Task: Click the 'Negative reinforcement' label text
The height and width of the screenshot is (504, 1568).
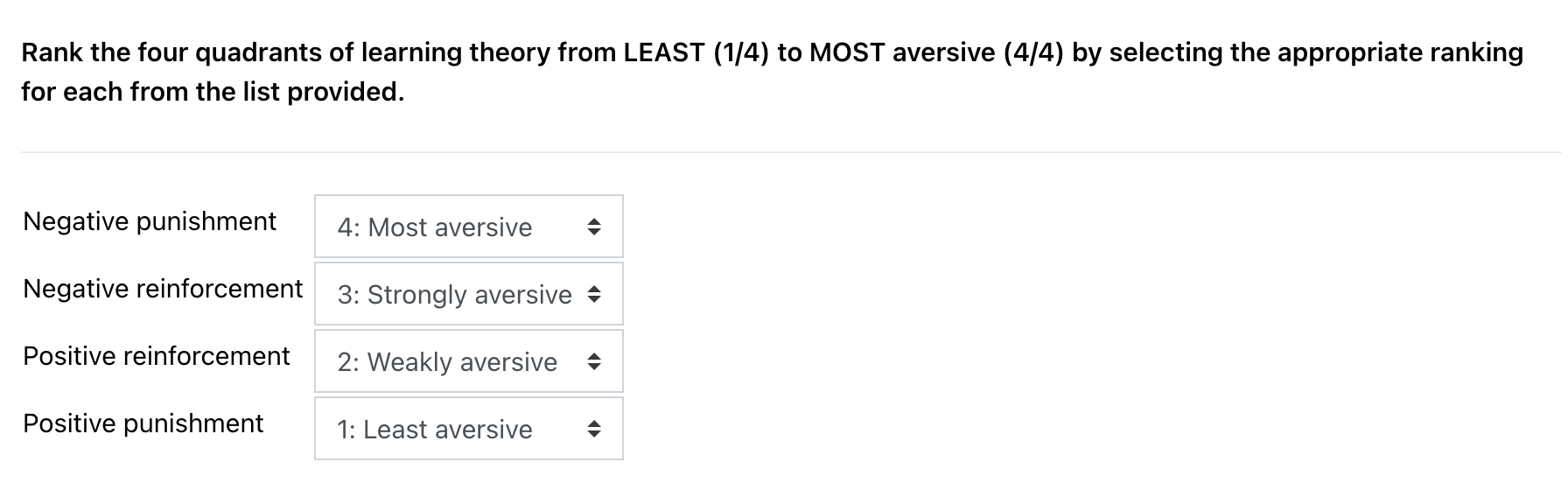Action: tap(164, 289)
